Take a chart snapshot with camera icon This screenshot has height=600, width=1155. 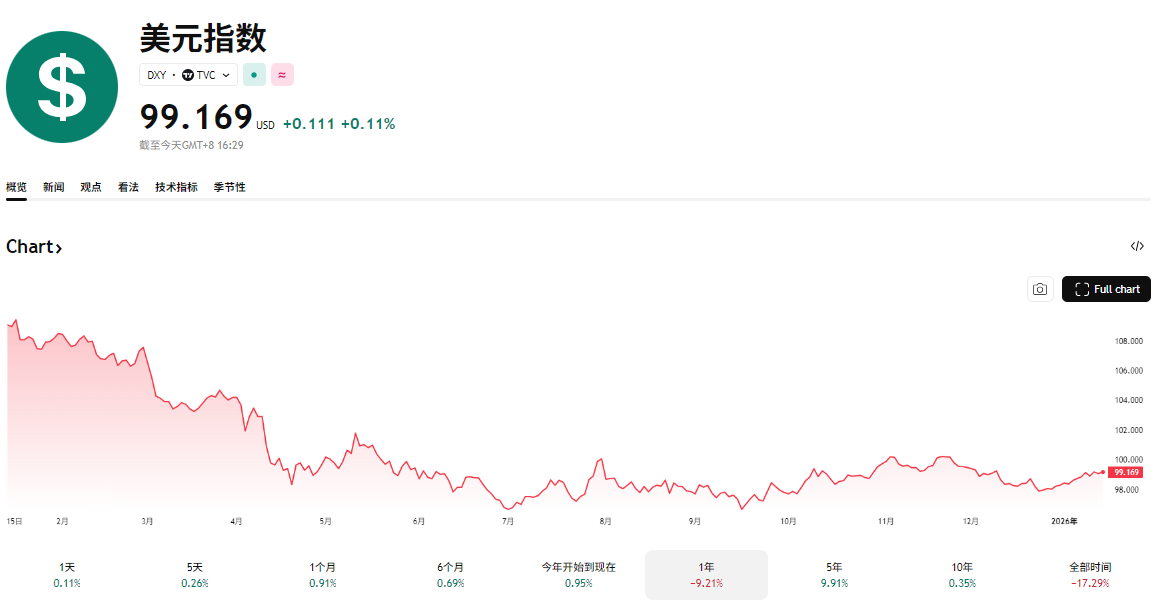click(1040, 289)
